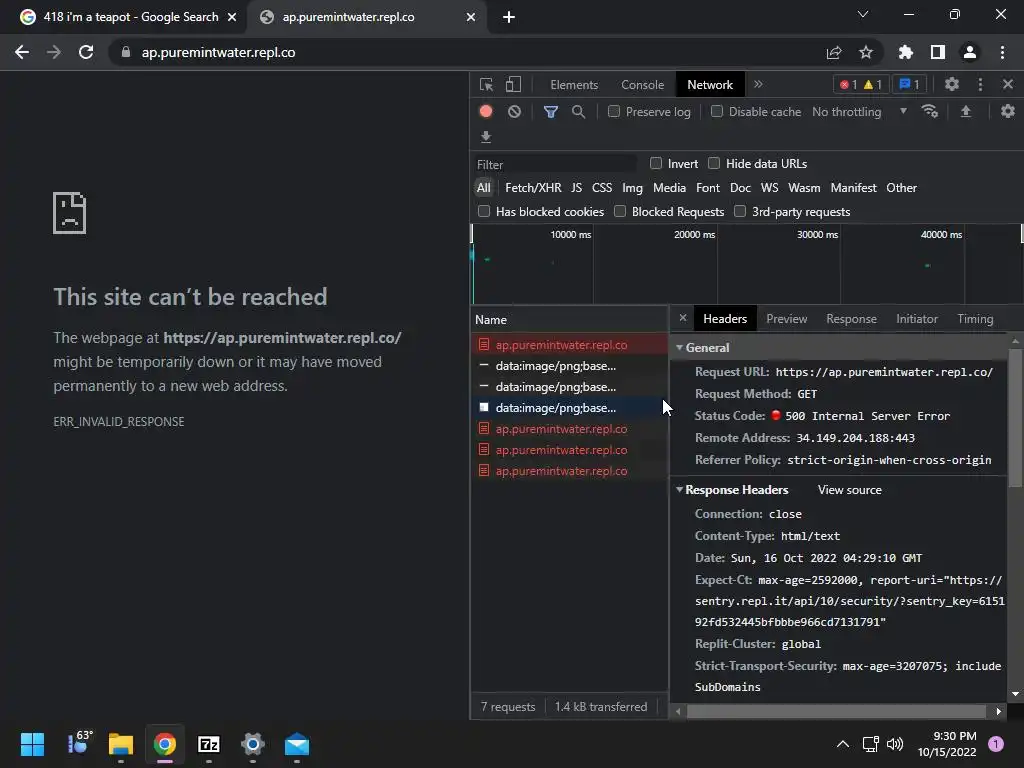This screenshot has height=768, width=1024.
Task: Click View source for response headers
Action: point(849,490)
